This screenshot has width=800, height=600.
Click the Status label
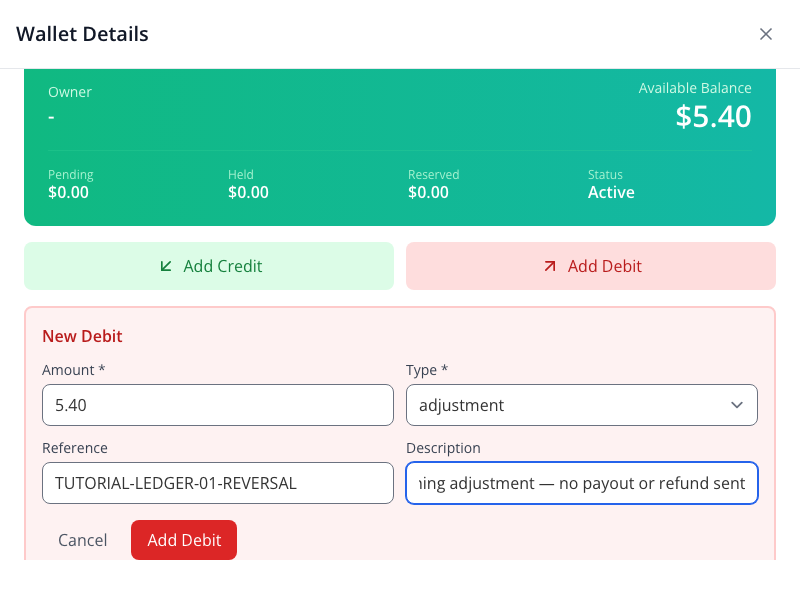tap(605, 174)
